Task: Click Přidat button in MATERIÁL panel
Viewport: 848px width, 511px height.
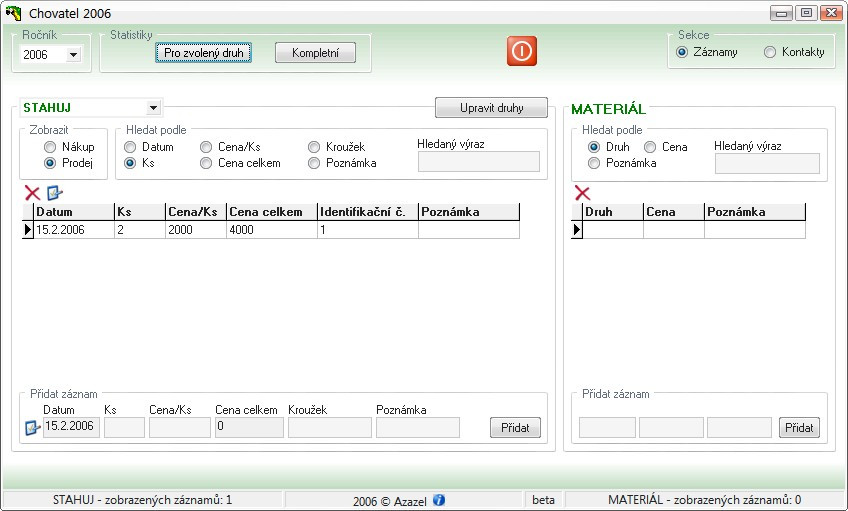Action: [x=799, y=428]
